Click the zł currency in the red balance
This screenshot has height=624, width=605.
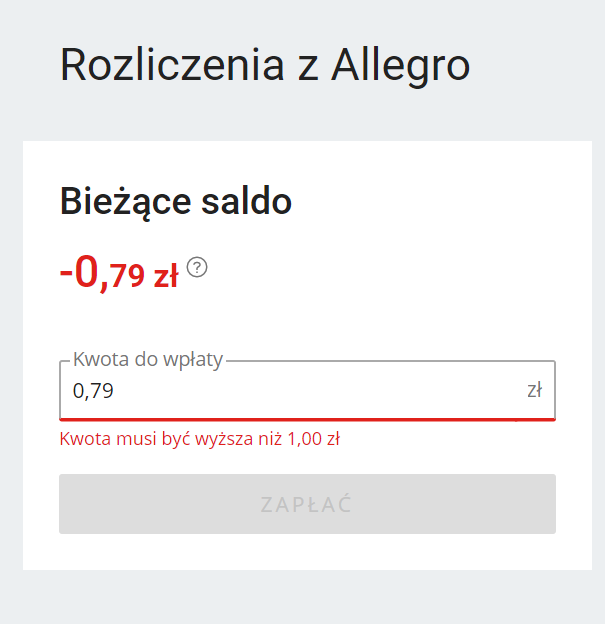pyautogui.click(x=165, y=277)
